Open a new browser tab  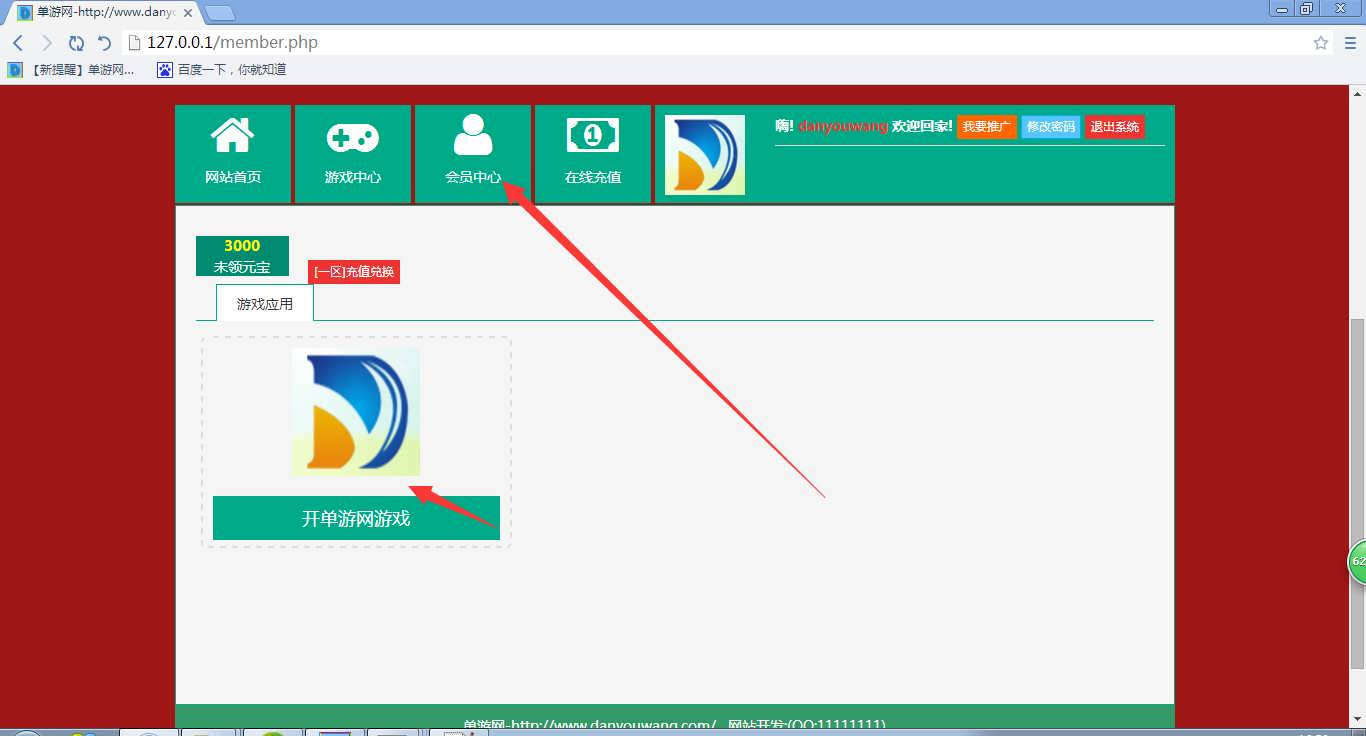tap(220, 13)
